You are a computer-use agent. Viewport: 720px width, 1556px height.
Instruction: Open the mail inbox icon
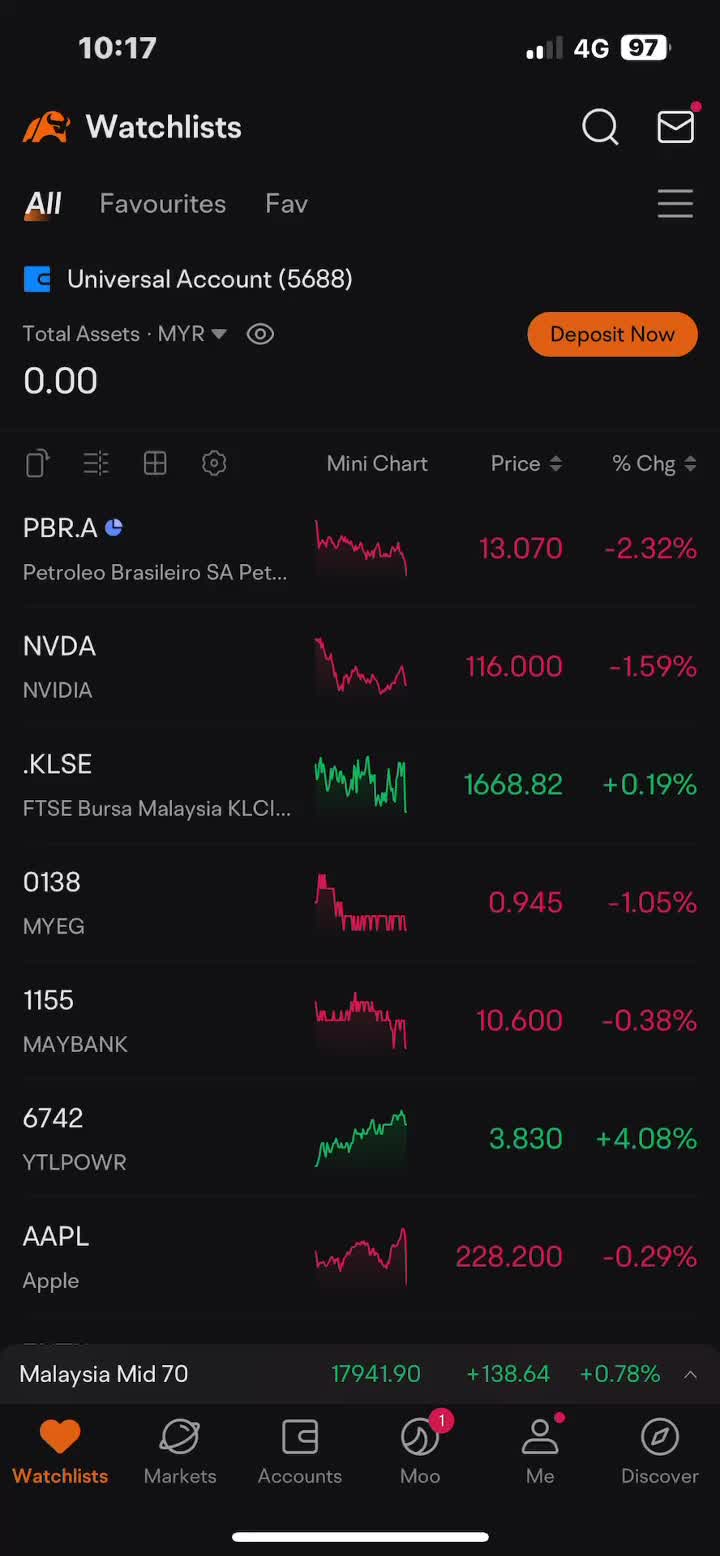click(x=676, y=126)
